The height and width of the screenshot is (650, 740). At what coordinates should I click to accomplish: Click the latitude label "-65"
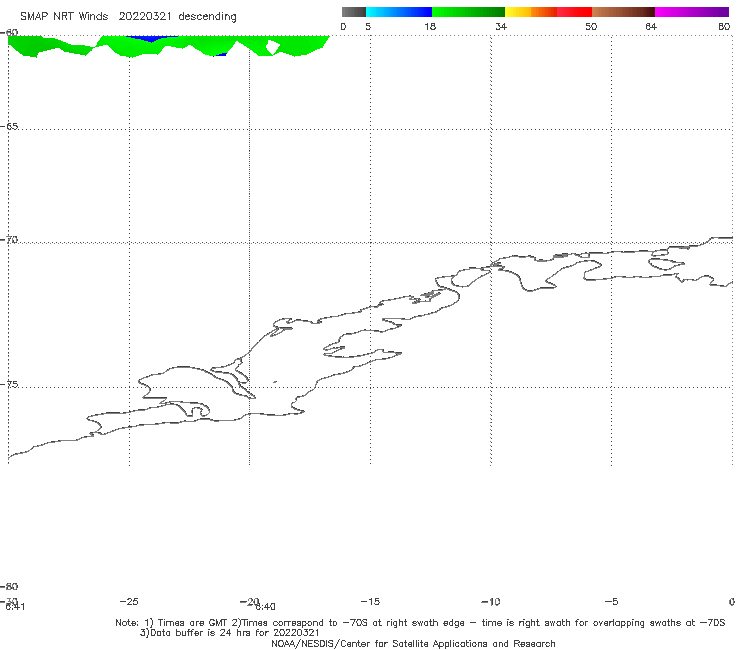click(9, 127)
